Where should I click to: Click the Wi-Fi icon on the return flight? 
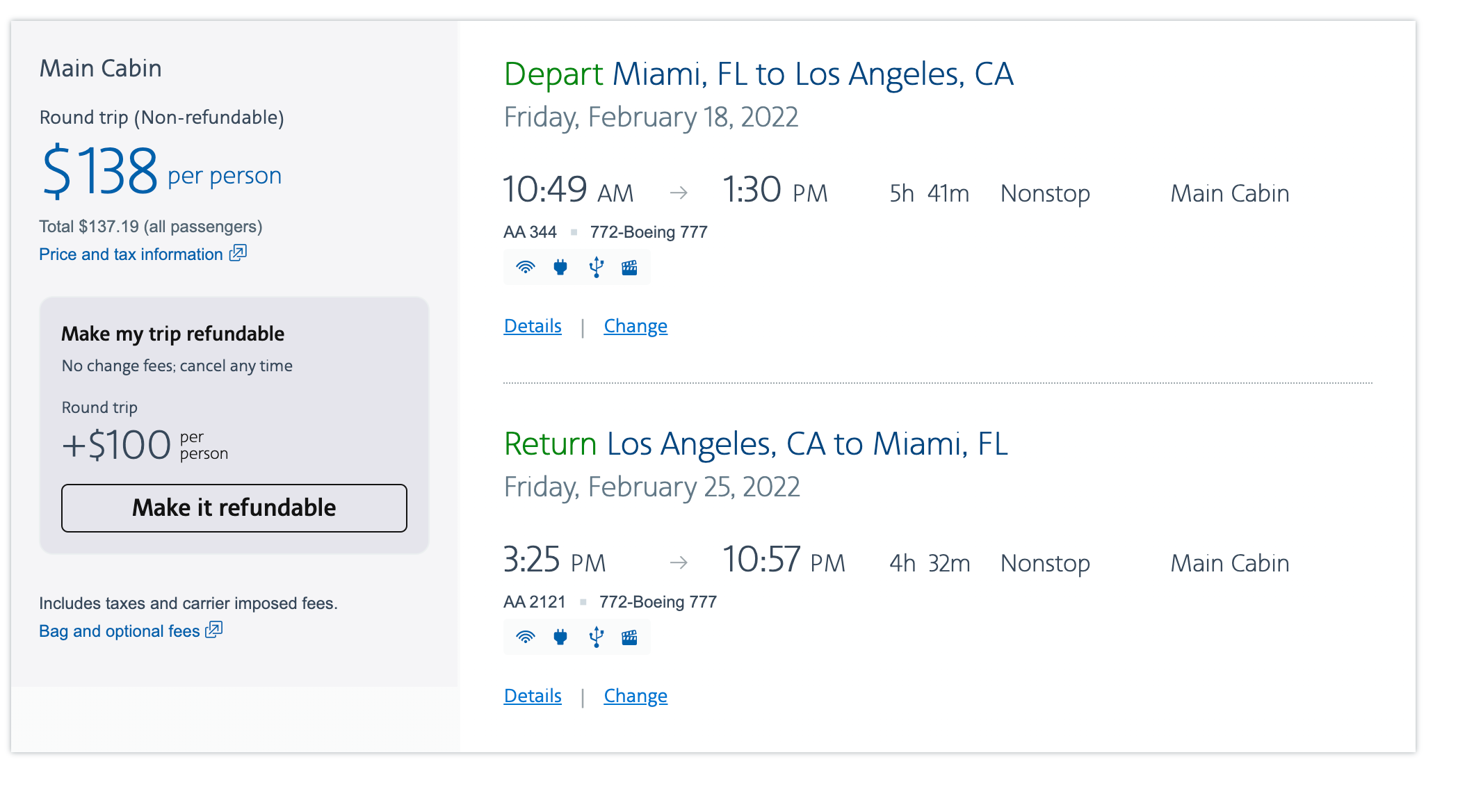click(x=526, y=636)
